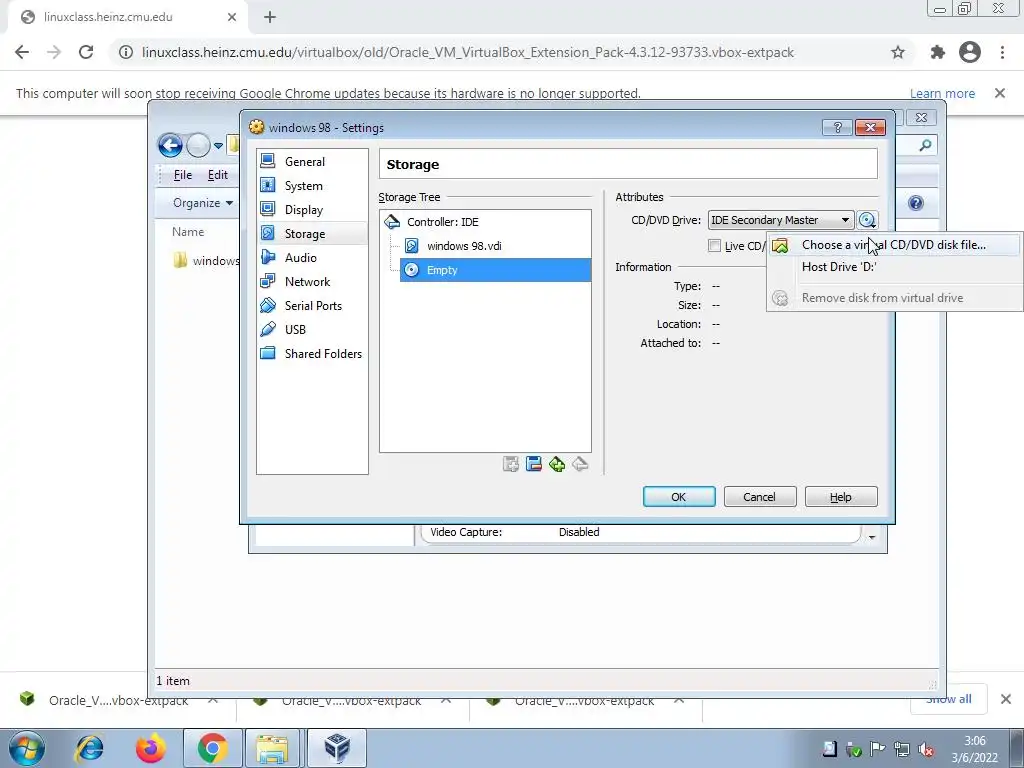The image size is (1024, 768).
Task: Close the Chrome downloads bar
Action: click(1006, 699)
